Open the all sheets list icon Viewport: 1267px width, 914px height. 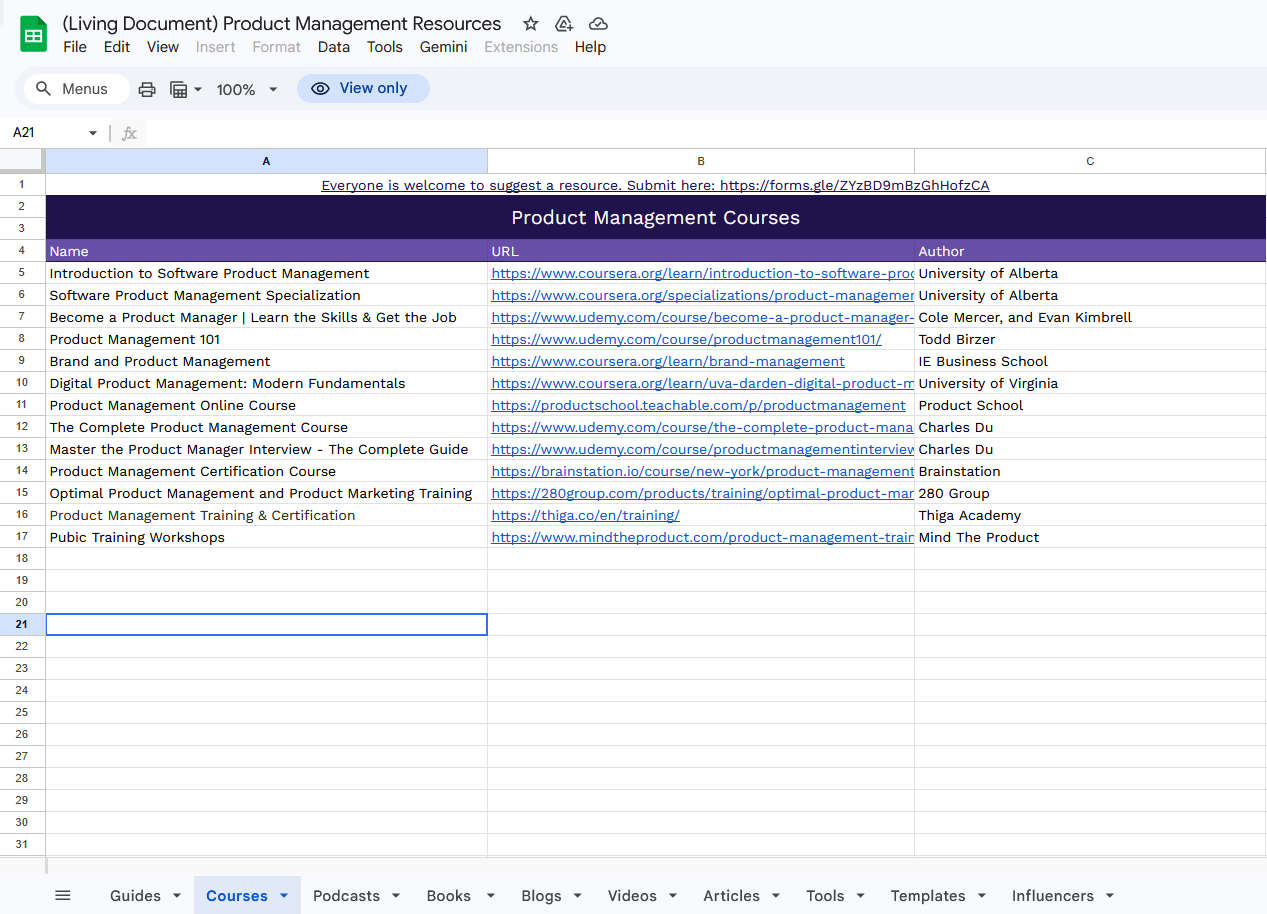coord(63,895)
